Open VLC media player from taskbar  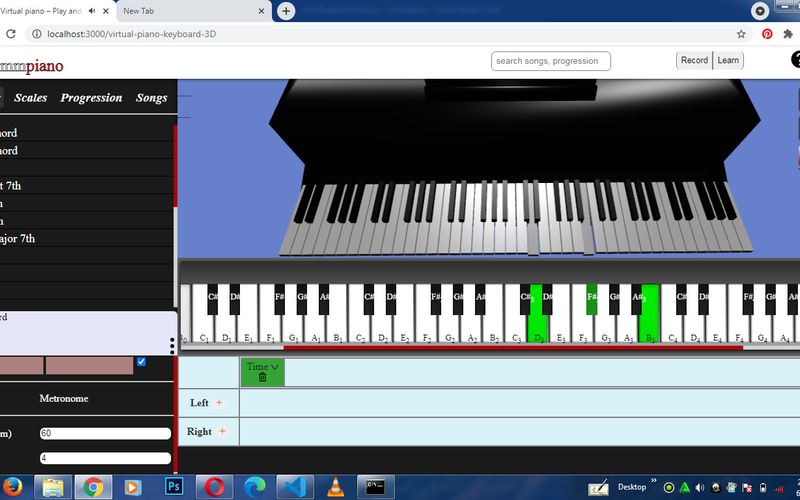[x=335, y=487]
